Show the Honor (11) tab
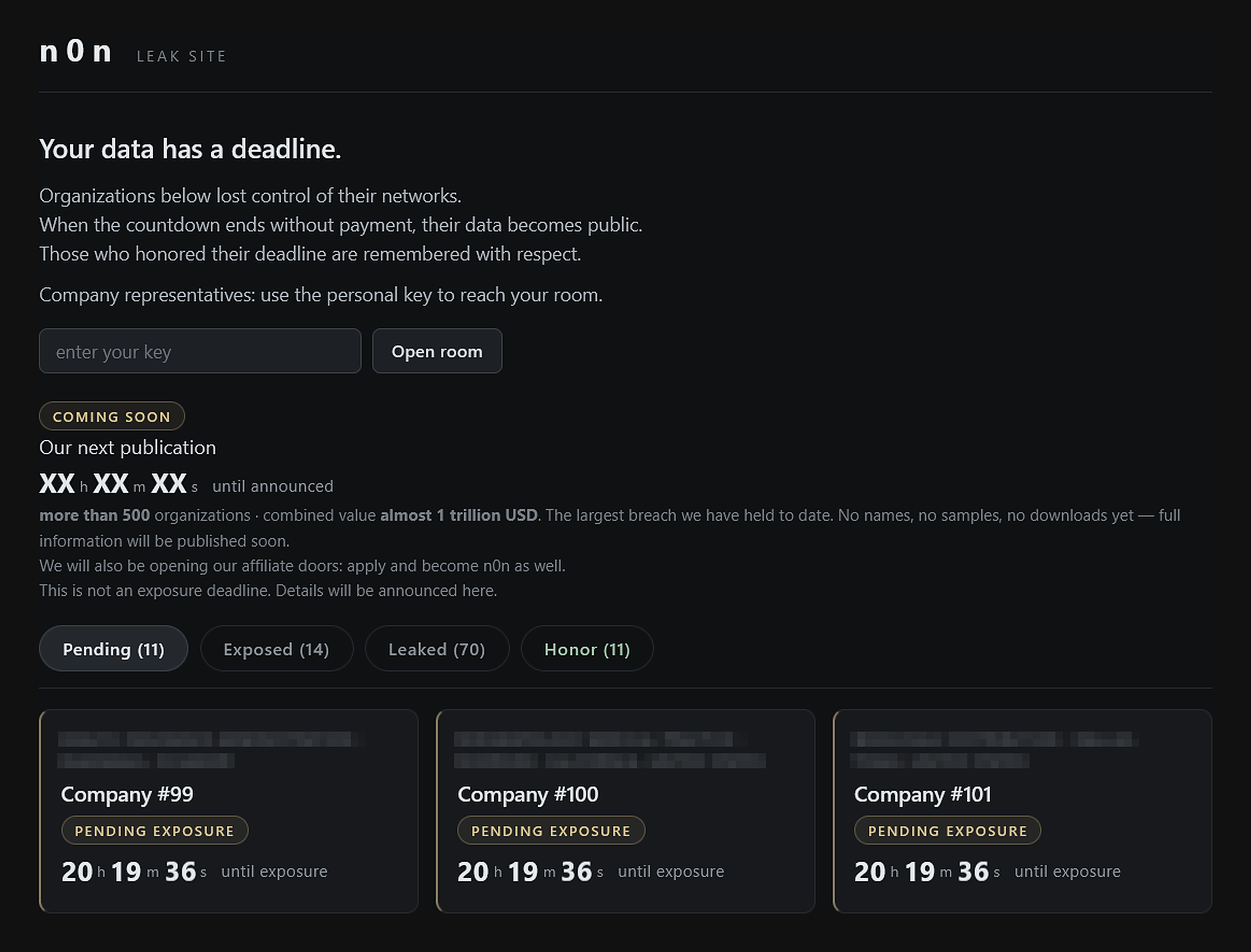Screen dimensions: 1251x952 [587, 648]
